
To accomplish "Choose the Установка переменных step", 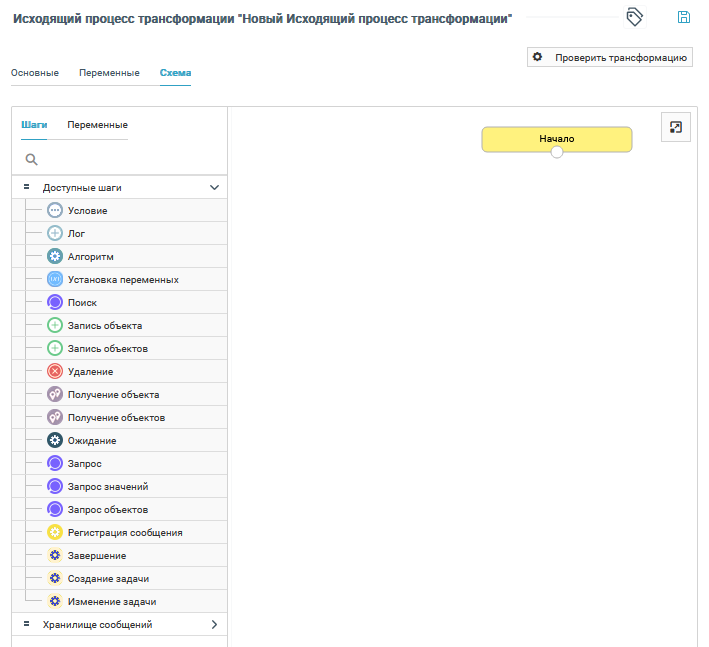I will pyautogui.click(x=122, y=280).
